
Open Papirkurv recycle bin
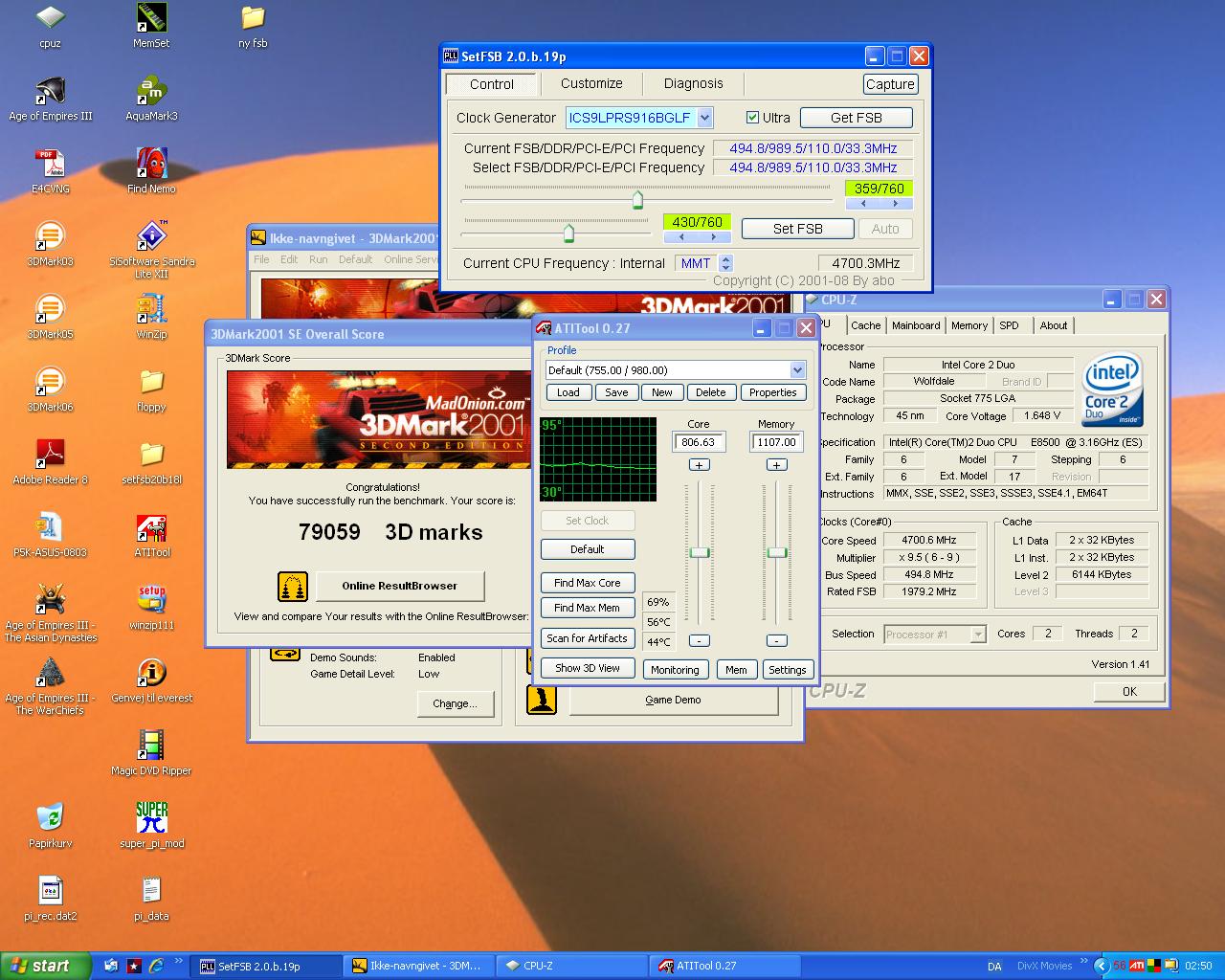click(x=50, y=826)
